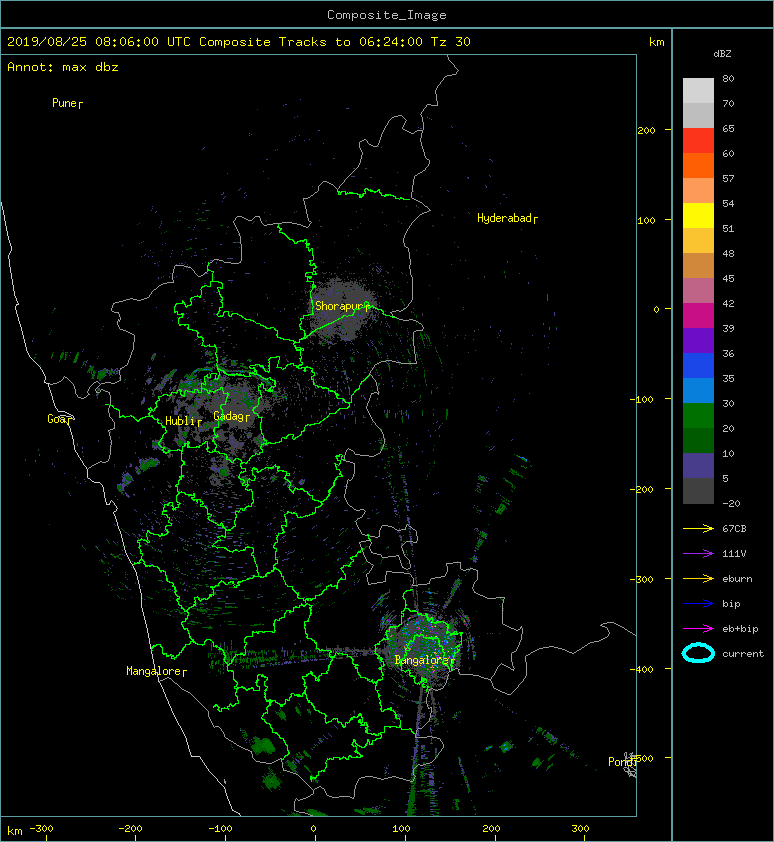Click the blue bip arrow in legend

point(698,604)
